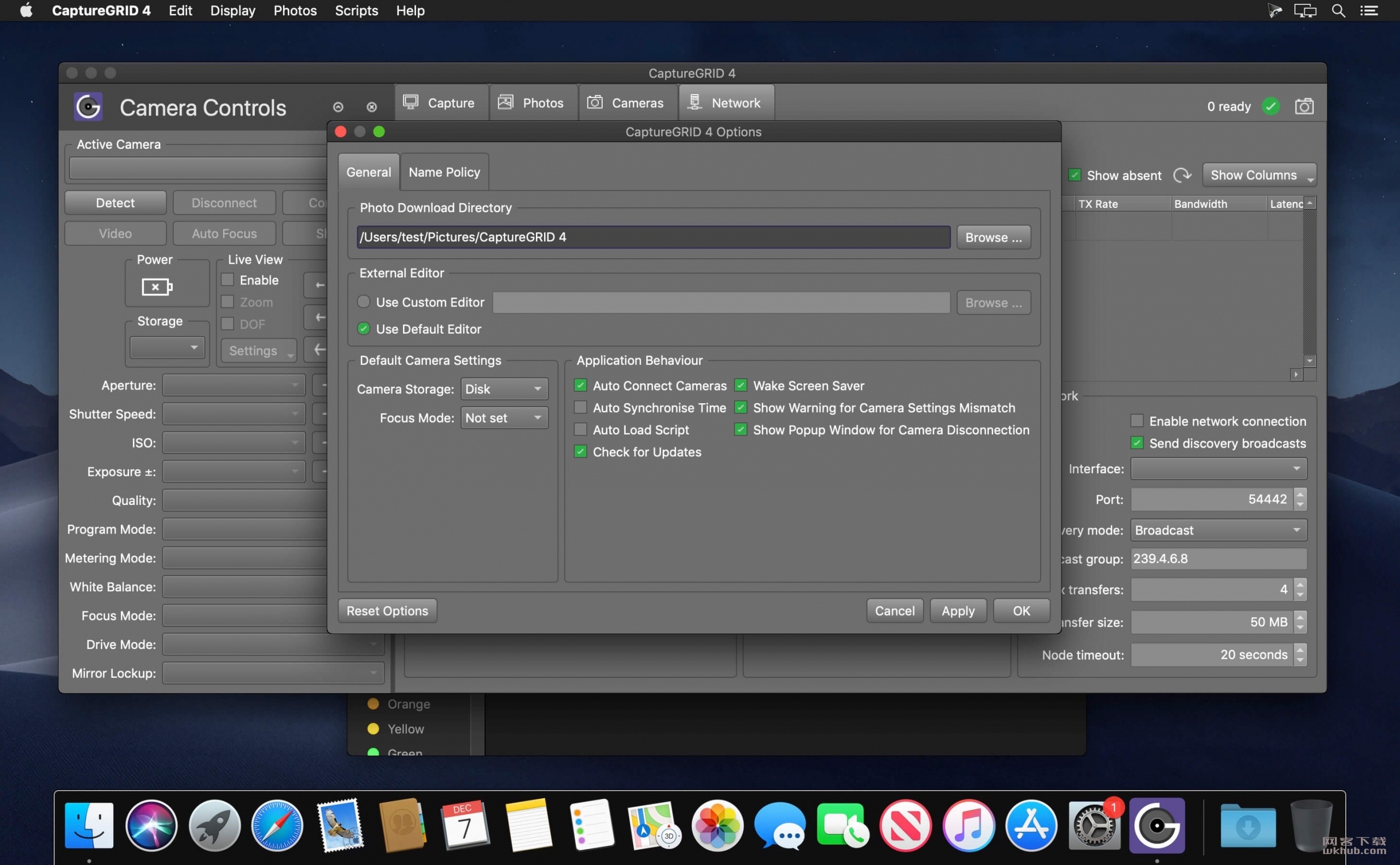Open Aperture dropdown

(234, 385)
